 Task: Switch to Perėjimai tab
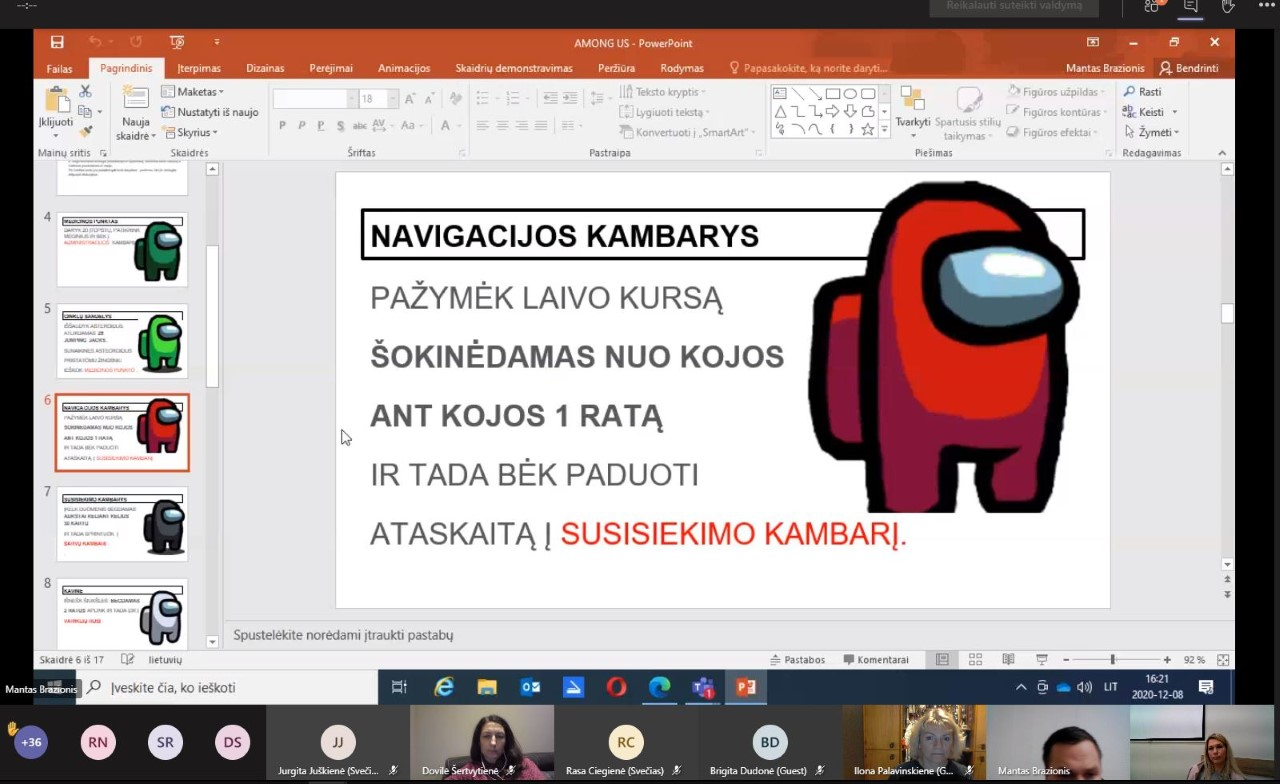click(x=331, y=68)
